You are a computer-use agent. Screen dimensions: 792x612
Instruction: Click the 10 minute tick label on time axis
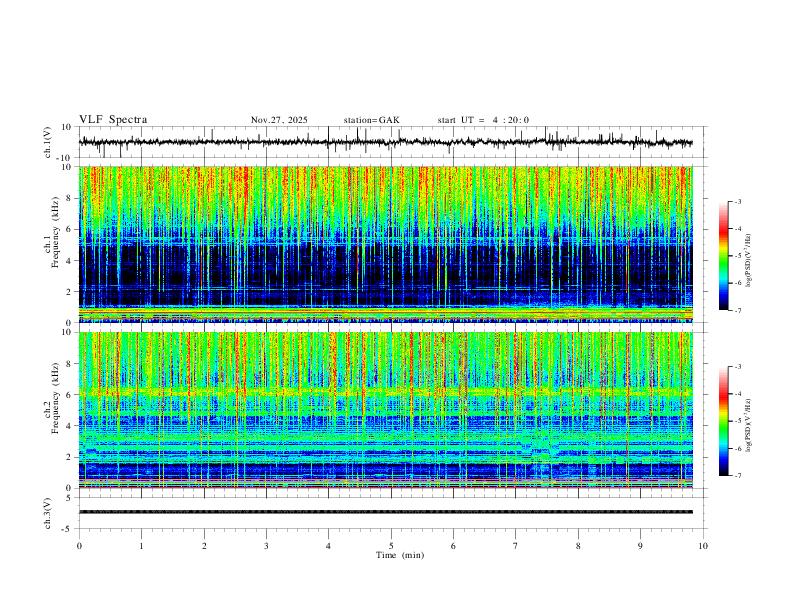(703, 546)
